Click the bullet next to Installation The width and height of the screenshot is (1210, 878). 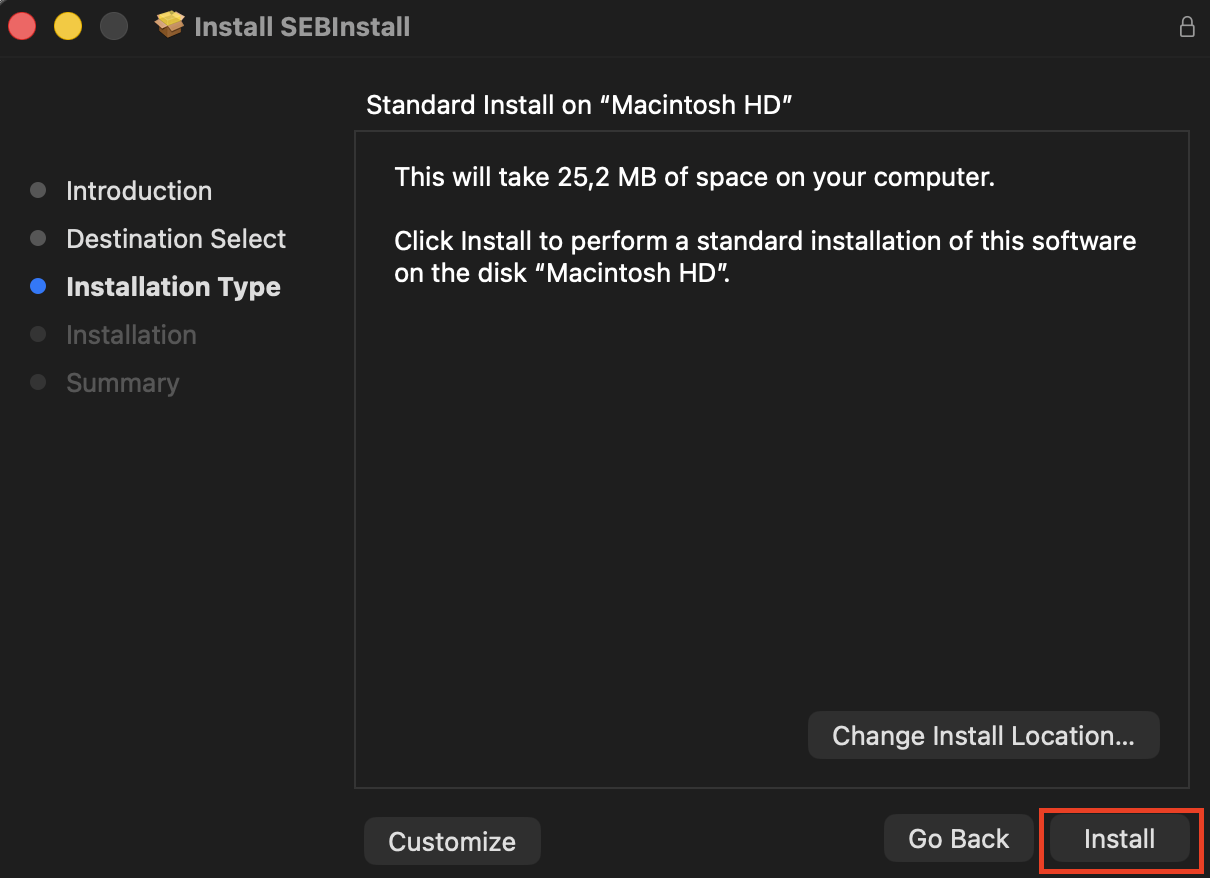tap(38, 334)
